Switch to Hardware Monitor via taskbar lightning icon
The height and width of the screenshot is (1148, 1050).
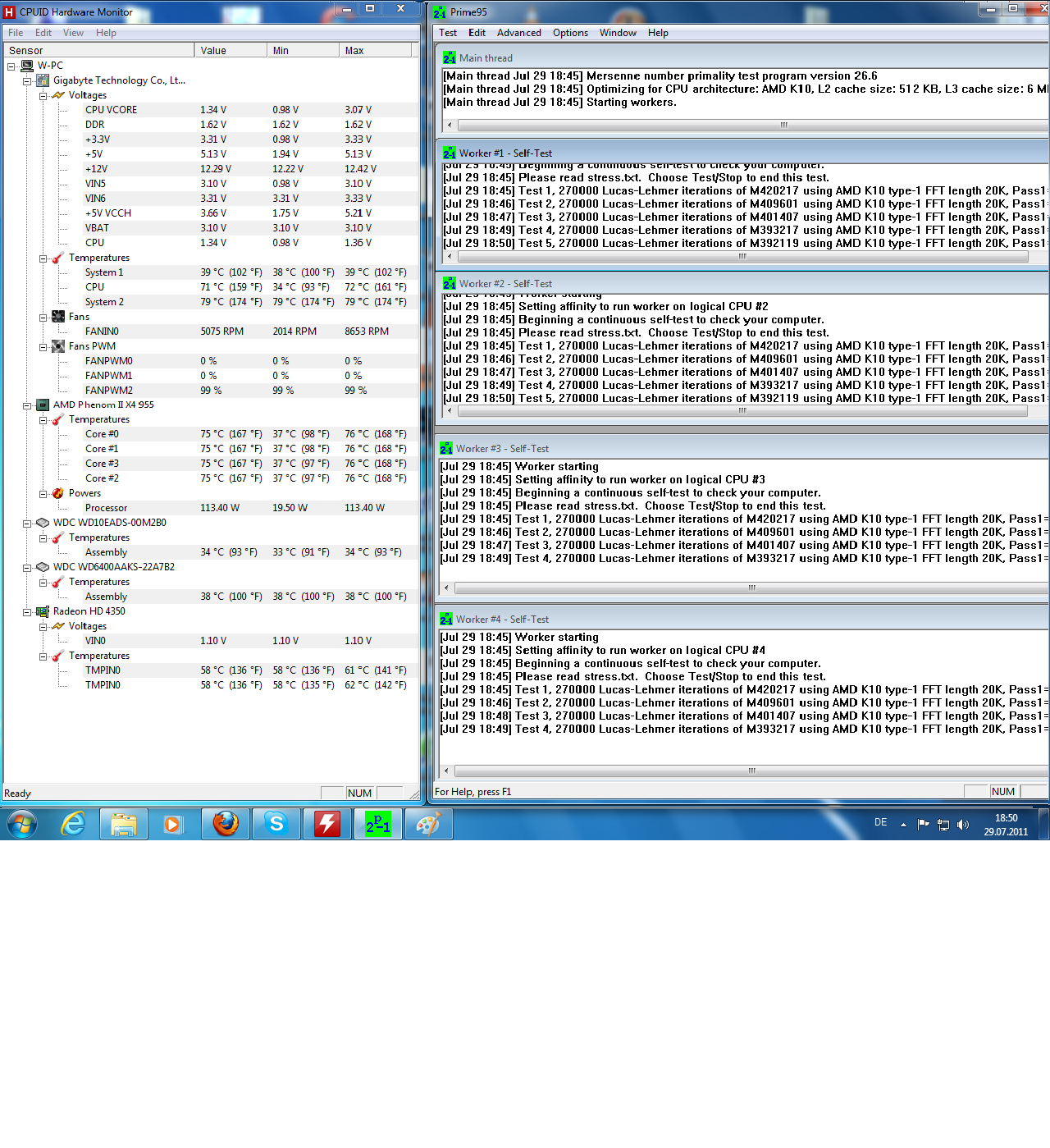pyautogui.click(x=327, y=824)
